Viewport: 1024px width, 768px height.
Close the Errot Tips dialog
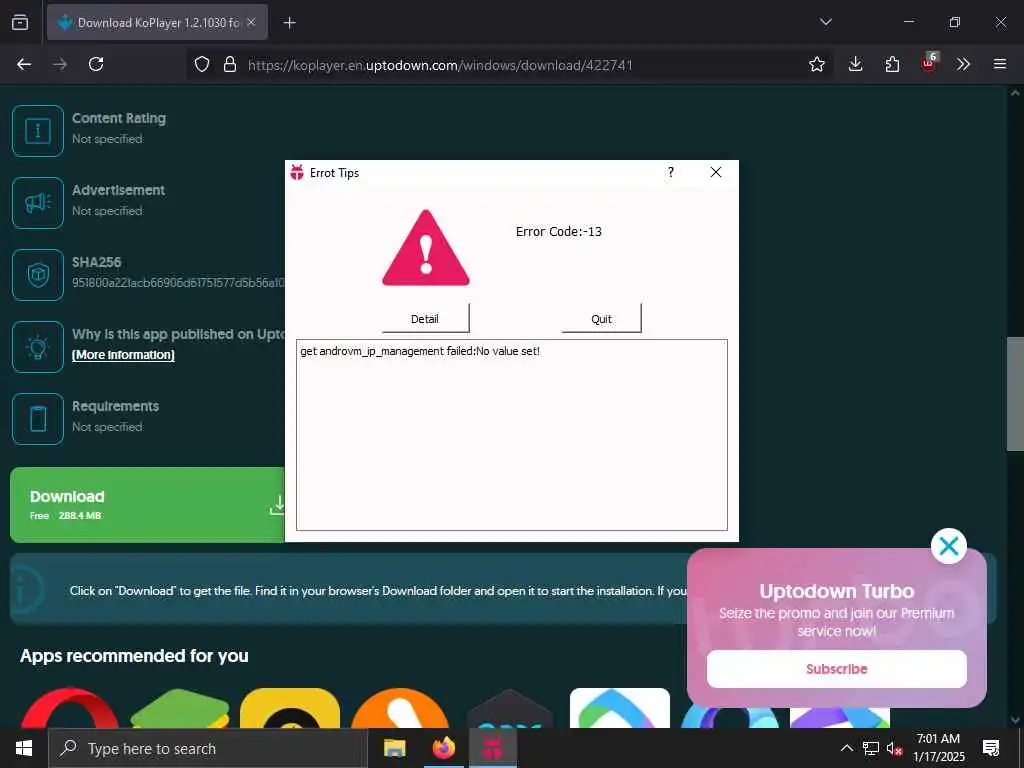coord(716,172)
